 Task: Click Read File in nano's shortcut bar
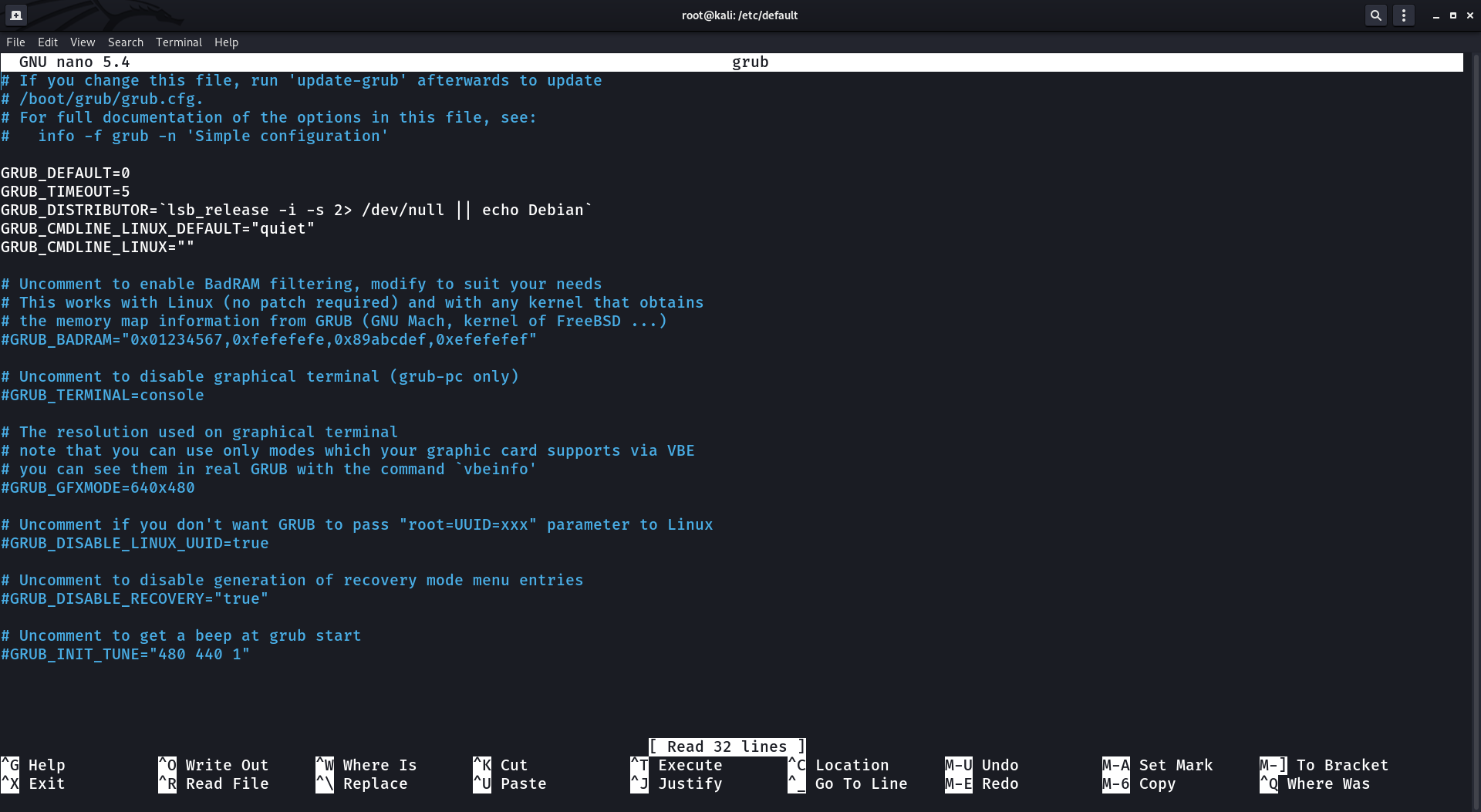[x=227, y=783]
